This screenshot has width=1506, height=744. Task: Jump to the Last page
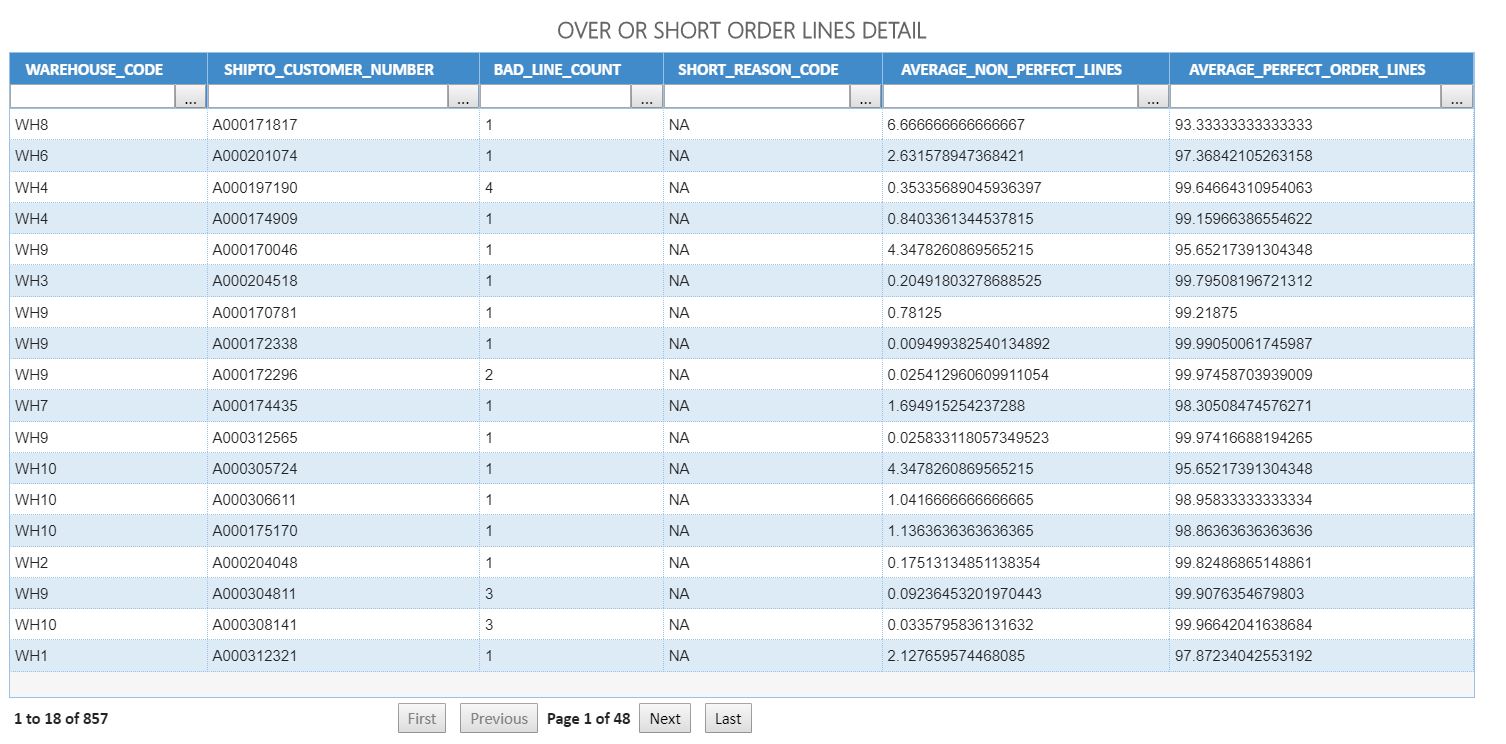click(x=727, y=718)
